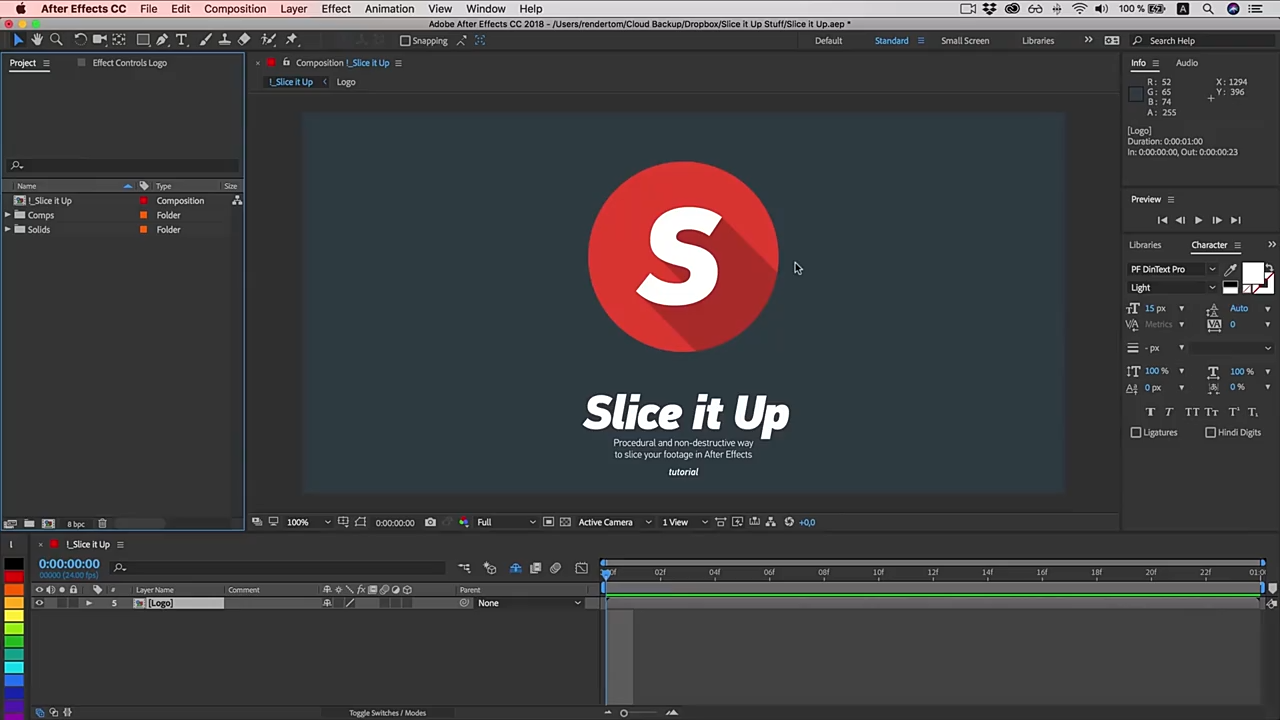
Task: Select the Zoom magnifier tool
Action: click(x=56, y=40)
